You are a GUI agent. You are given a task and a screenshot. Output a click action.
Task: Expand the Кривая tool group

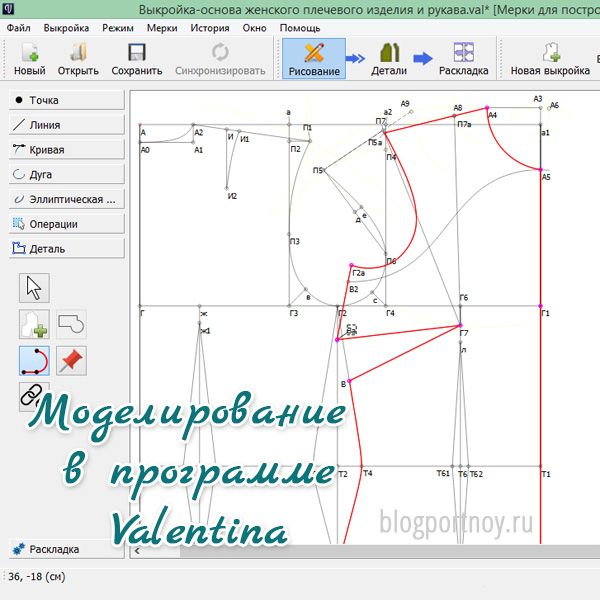pyautogui.click(x=67, y=150)
